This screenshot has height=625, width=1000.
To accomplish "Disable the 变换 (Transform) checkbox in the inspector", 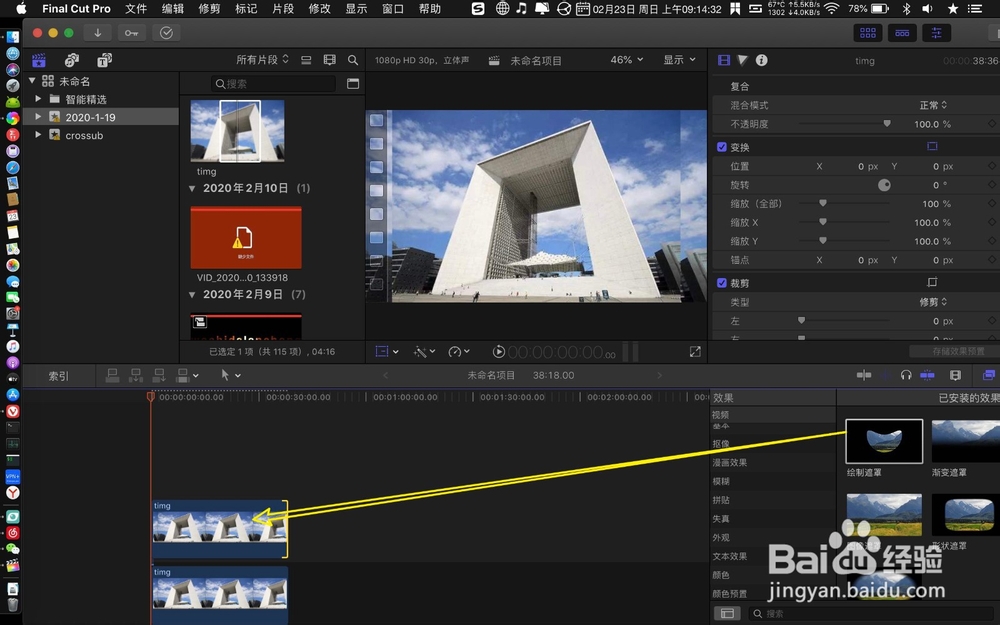I will click(x=722, y=146).
